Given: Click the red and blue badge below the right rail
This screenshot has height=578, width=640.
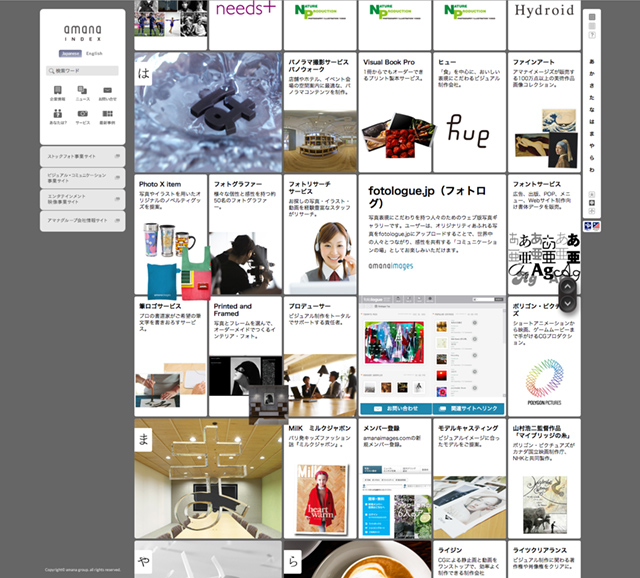Looking at the screenshot, I should 596,226.
